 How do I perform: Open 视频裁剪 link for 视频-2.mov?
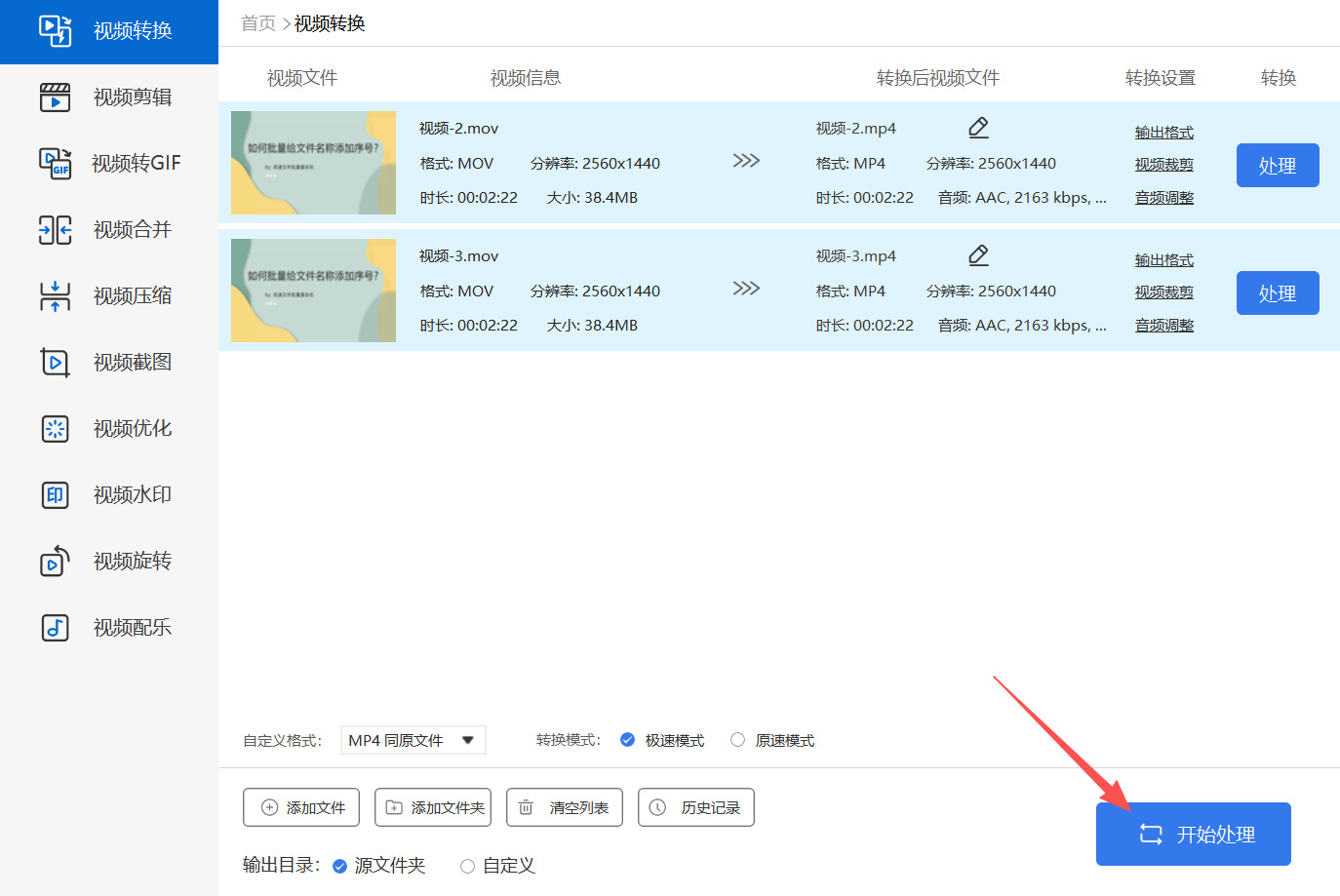click(x=1164, y=165)
